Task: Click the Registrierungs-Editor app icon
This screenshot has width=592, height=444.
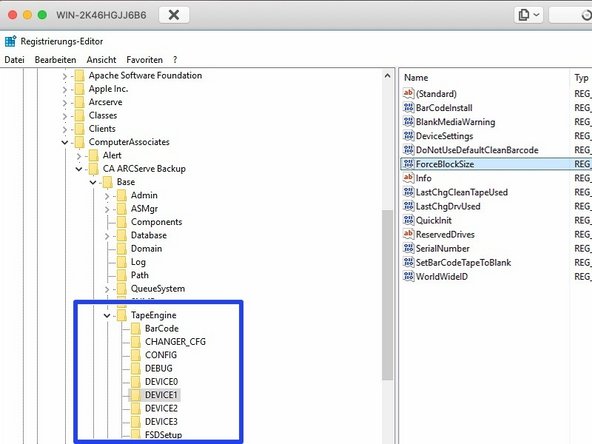Action: click(x=10, y=41)
